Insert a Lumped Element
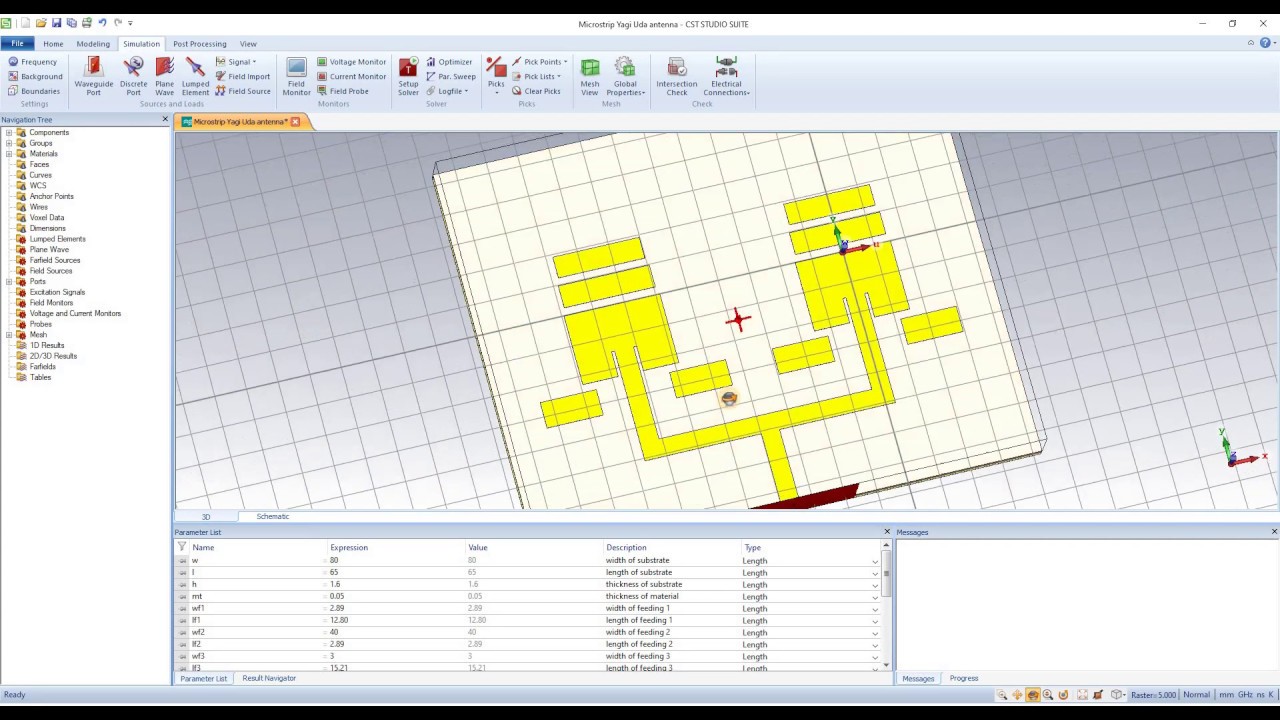The image size is (1280, 720). pyautogui.click(x=195, y=76)
